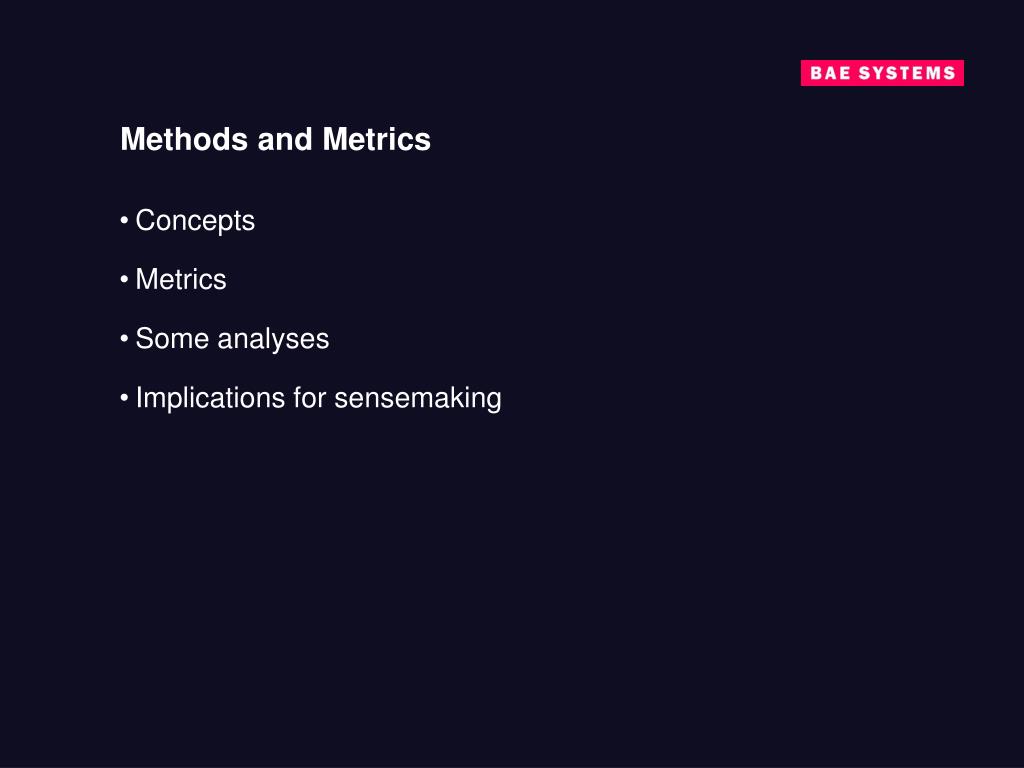The width and height of the screenshot is (1024, 768).
Task: Click the bullet dot before the Metrics list item
Action: tap(124, 280)
